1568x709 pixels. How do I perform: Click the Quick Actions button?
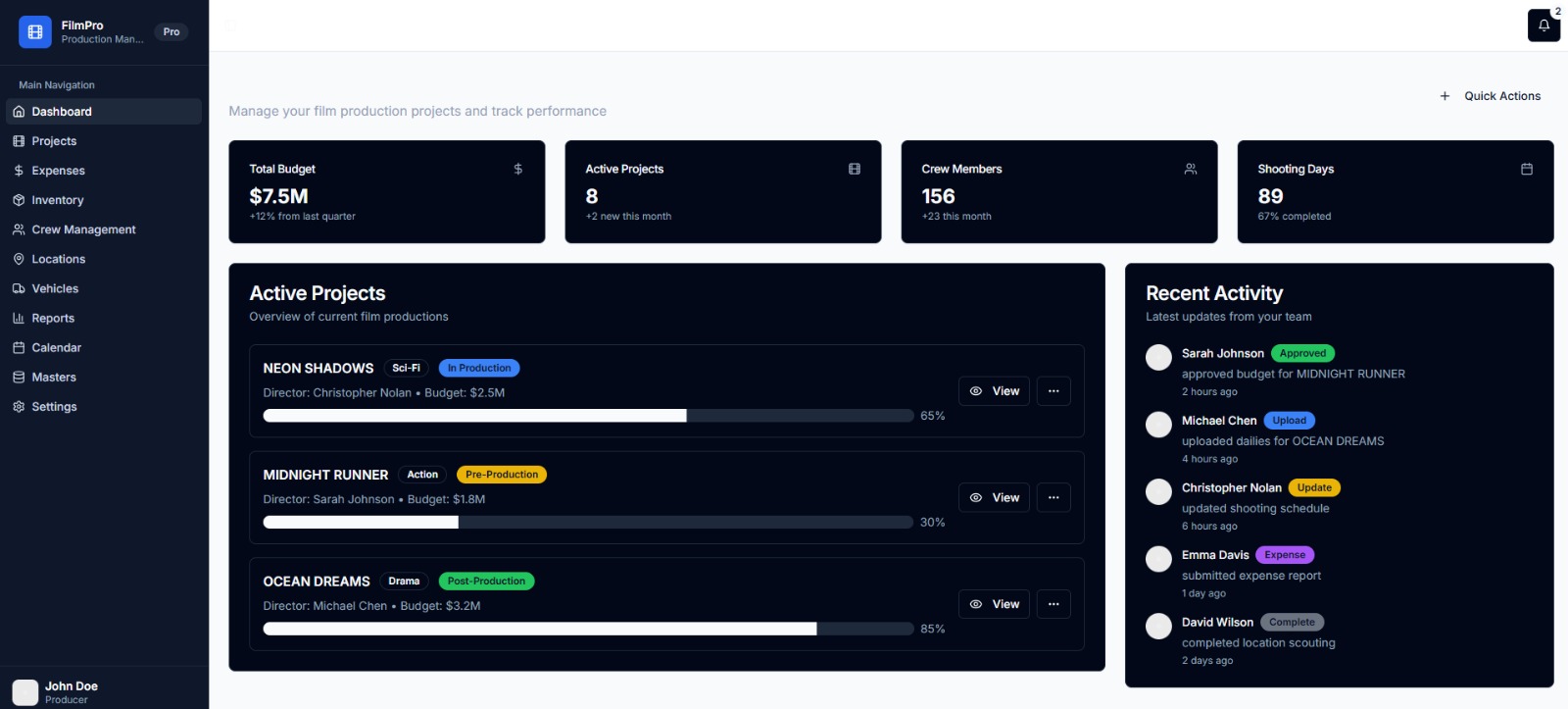[1491, 96]
